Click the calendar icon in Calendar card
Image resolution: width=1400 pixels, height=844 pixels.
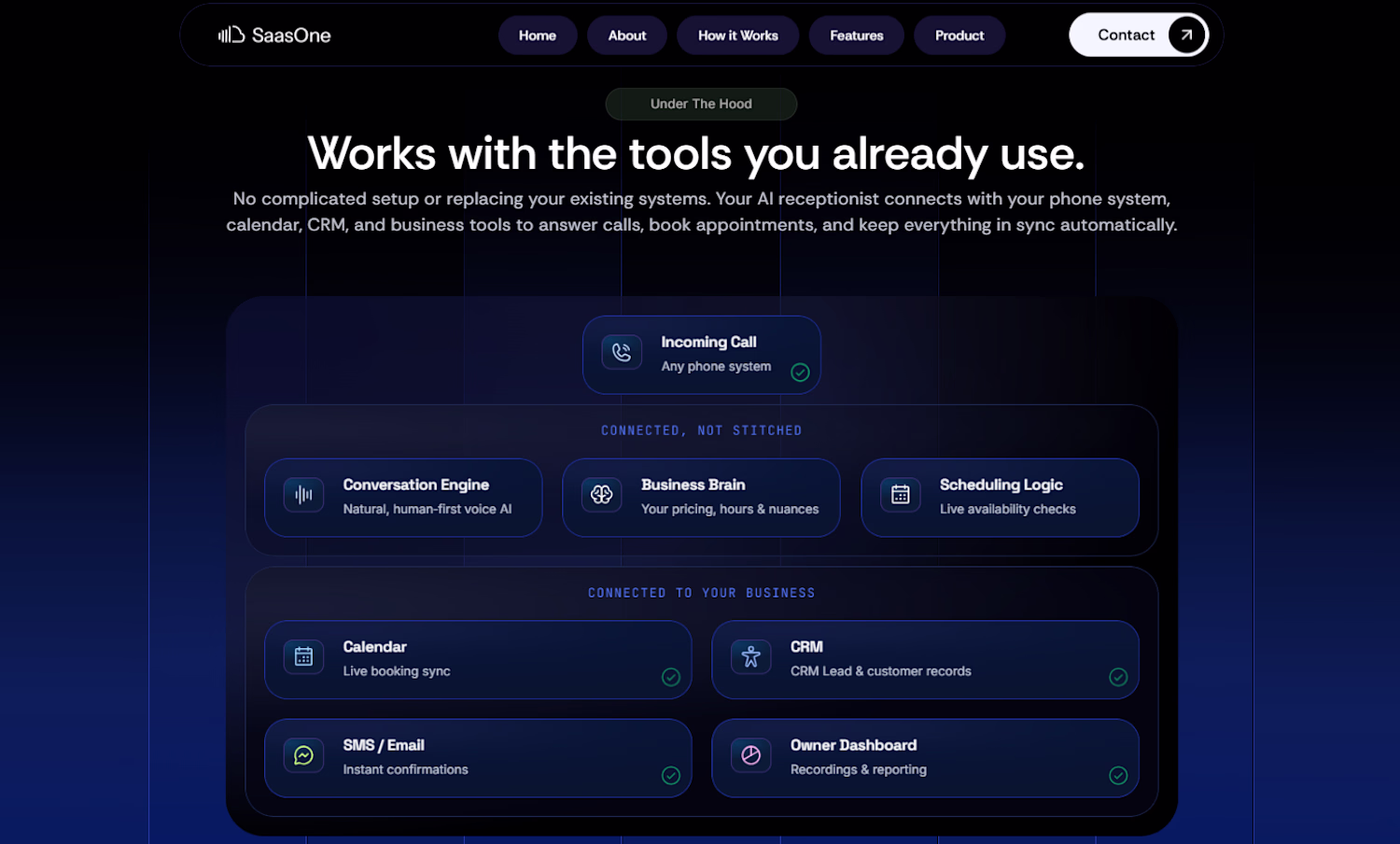click(x=303, y=656)
